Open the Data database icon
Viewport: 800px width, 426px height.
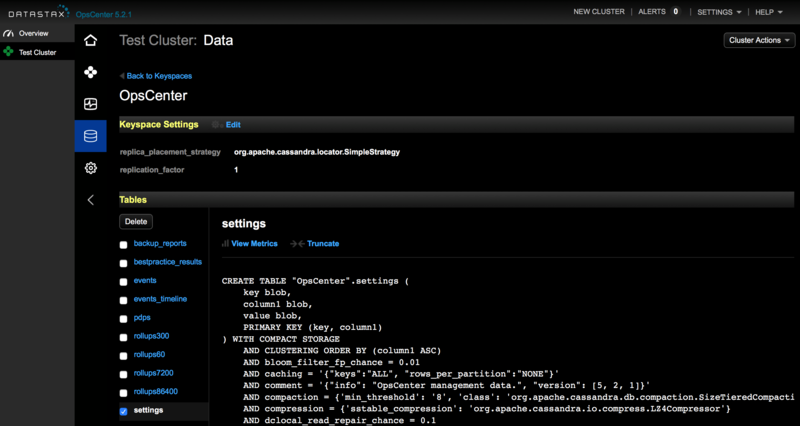click(x=90, y=136)
